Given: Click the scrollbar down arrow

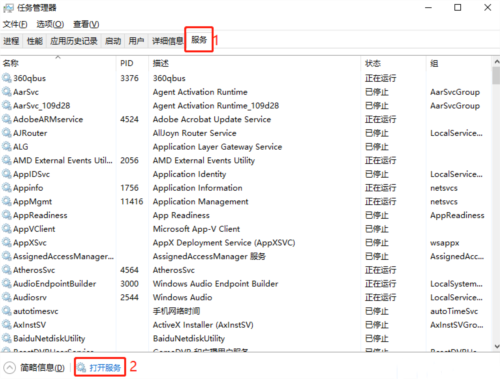Looking at the screenshot, I should click(x=496, y=347).
